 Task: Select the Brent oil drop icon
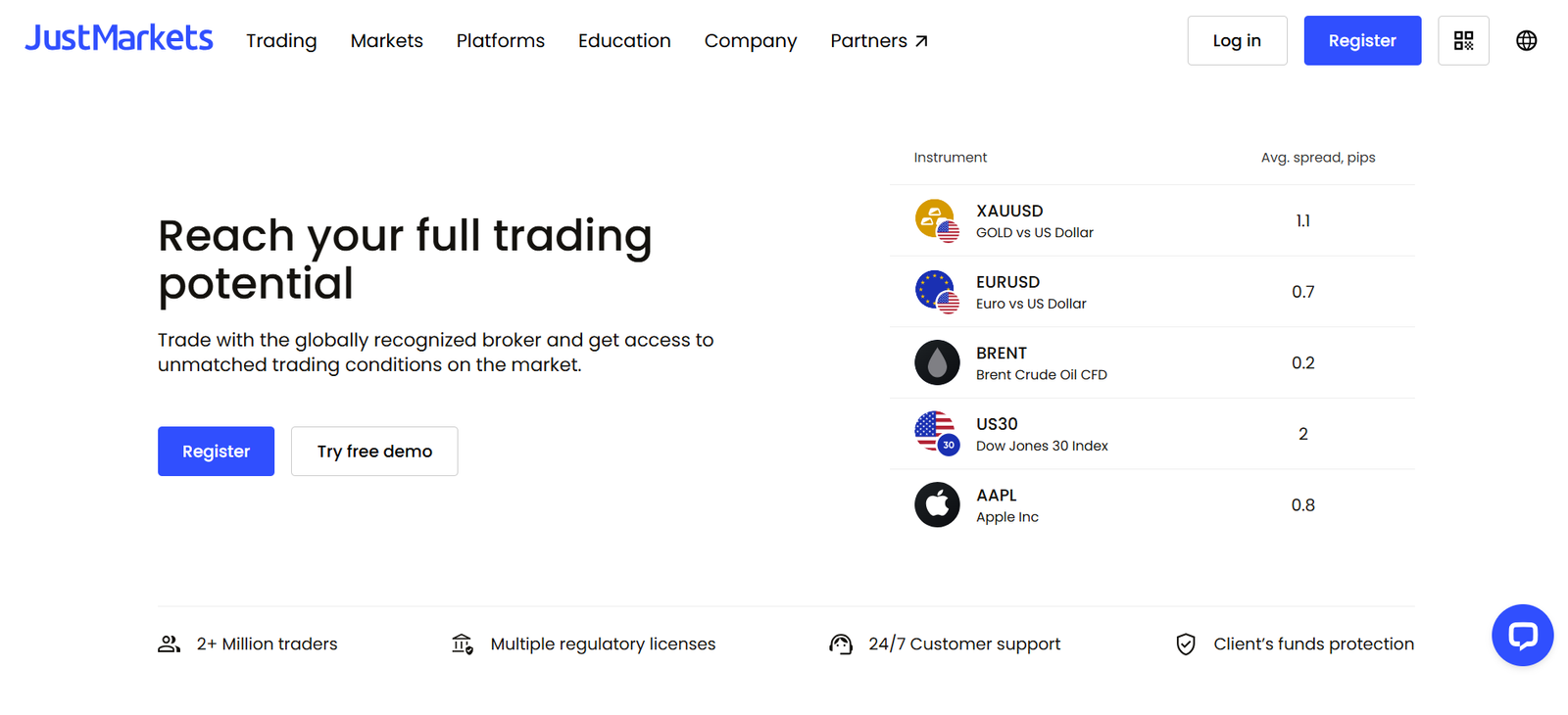coord(937,362)
